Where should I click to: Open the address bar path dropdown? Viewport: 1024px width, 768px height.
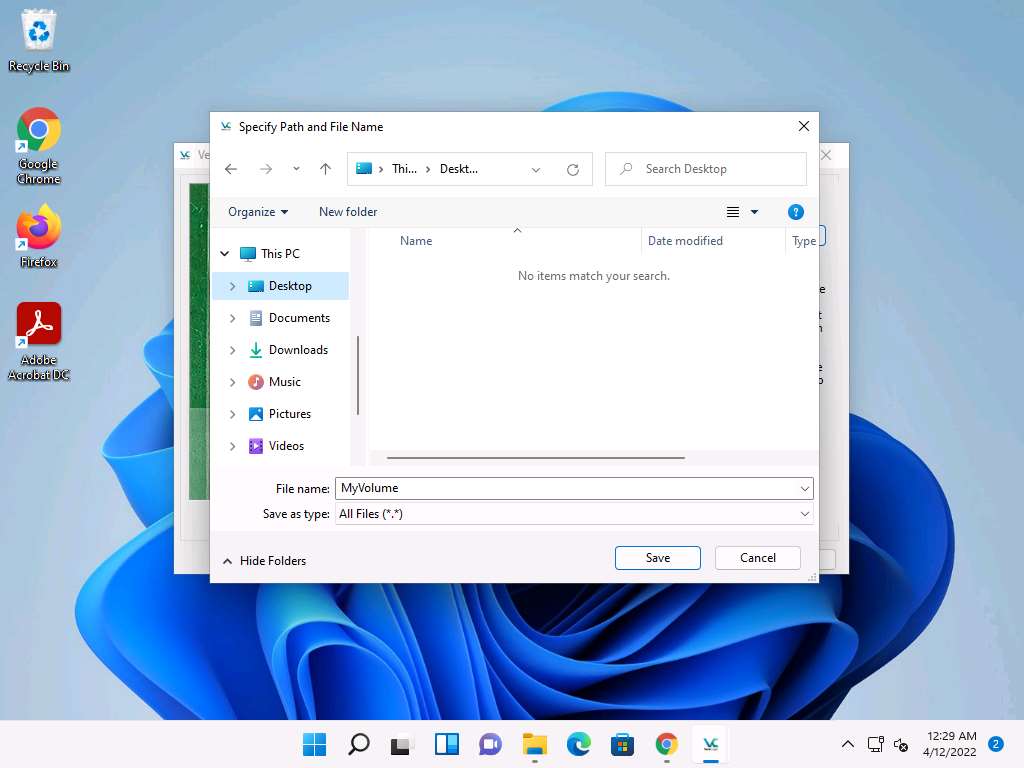536,169
